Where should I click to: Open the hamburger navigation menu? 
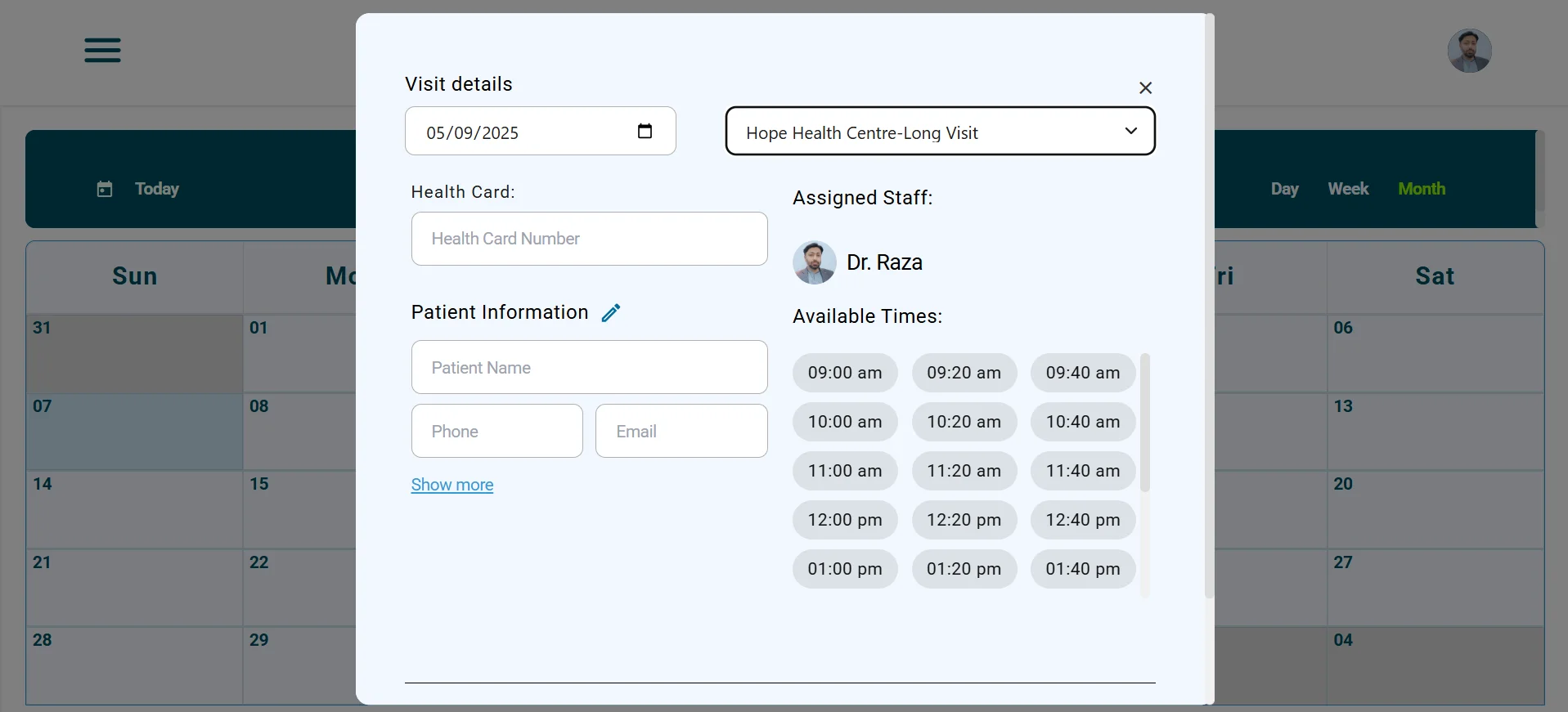coord(102,50)
